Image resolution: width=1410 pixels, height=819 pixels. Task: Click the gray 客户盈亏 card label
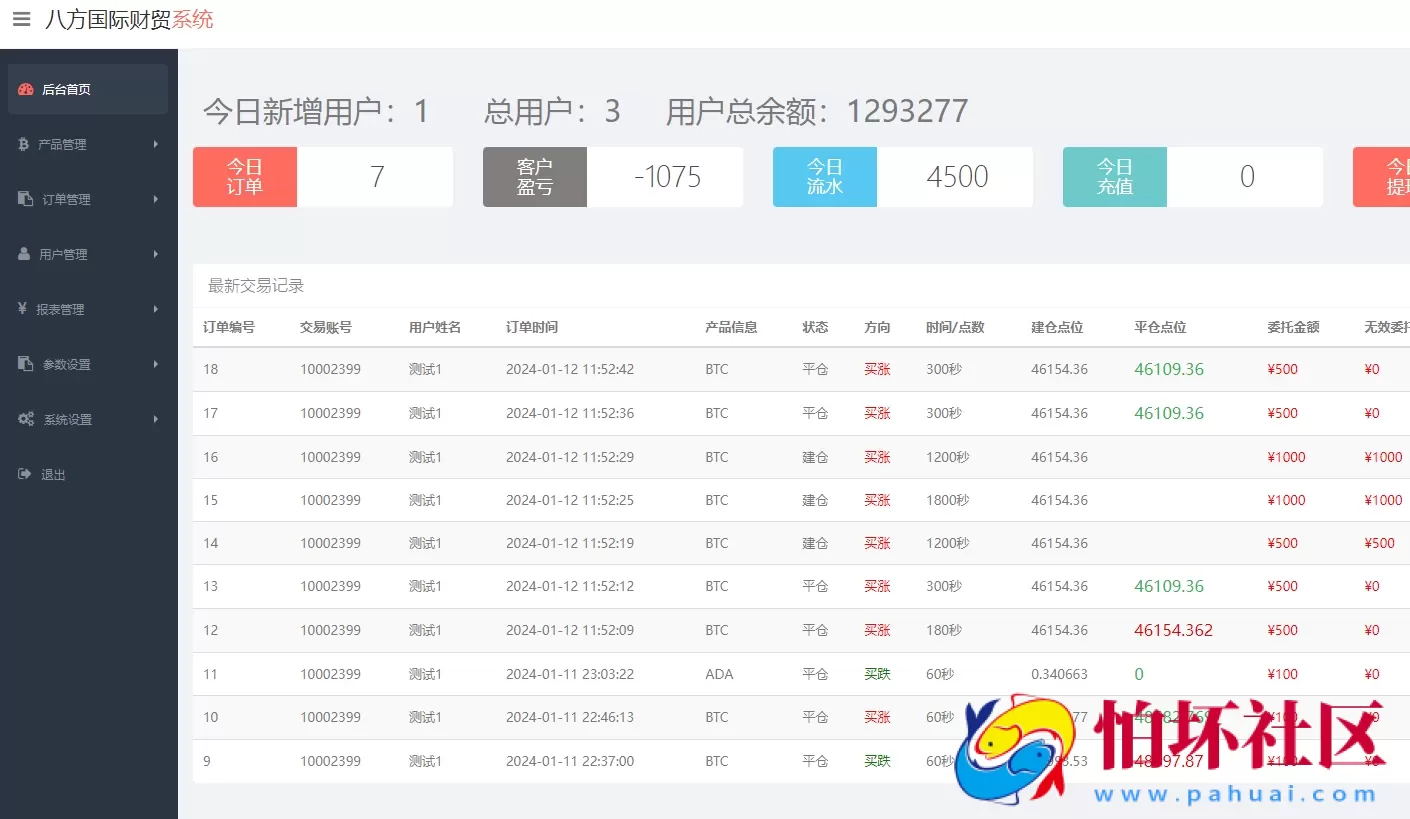(x=534, y=177)
